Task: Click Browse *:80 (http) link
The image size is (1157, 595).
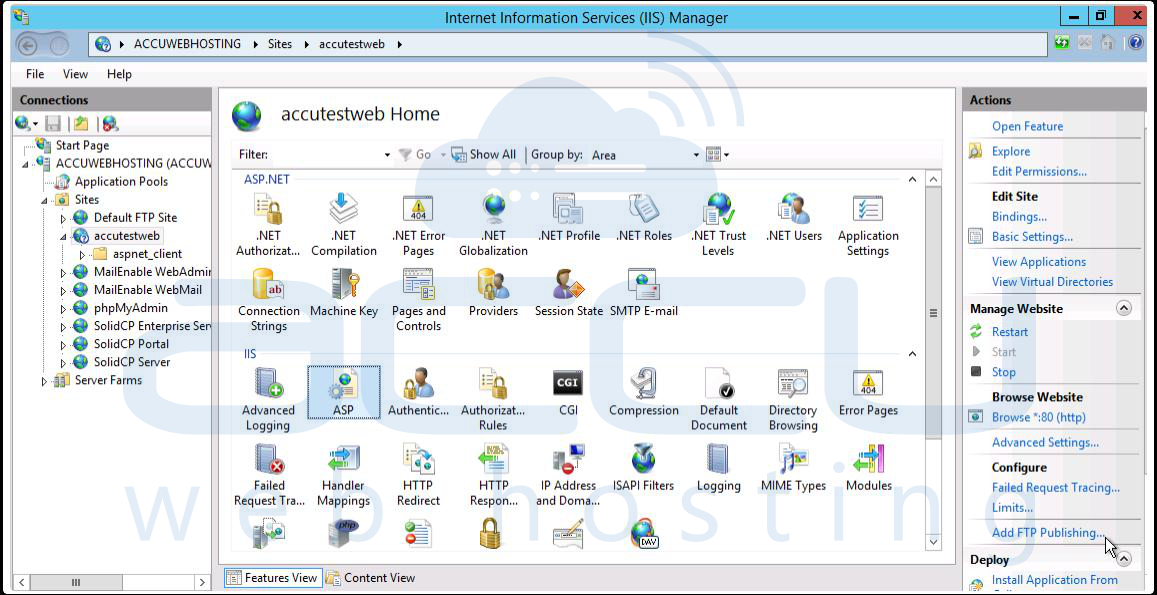Action: click(x=1038, y=417)
